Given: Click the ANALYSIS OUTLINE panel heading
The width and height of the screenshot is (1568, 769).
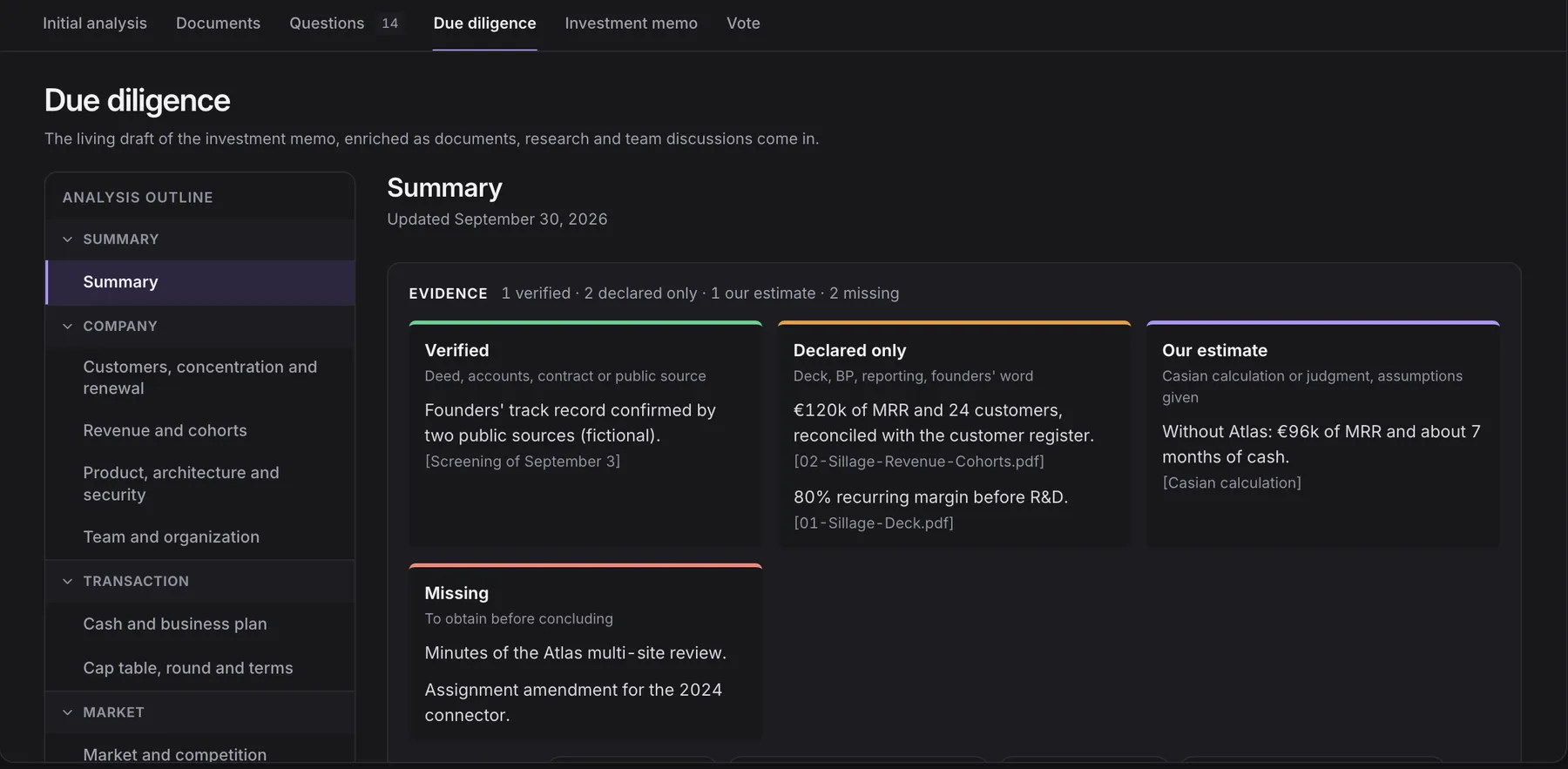Looking at the screenshot, I should click(x=138, y=198).
